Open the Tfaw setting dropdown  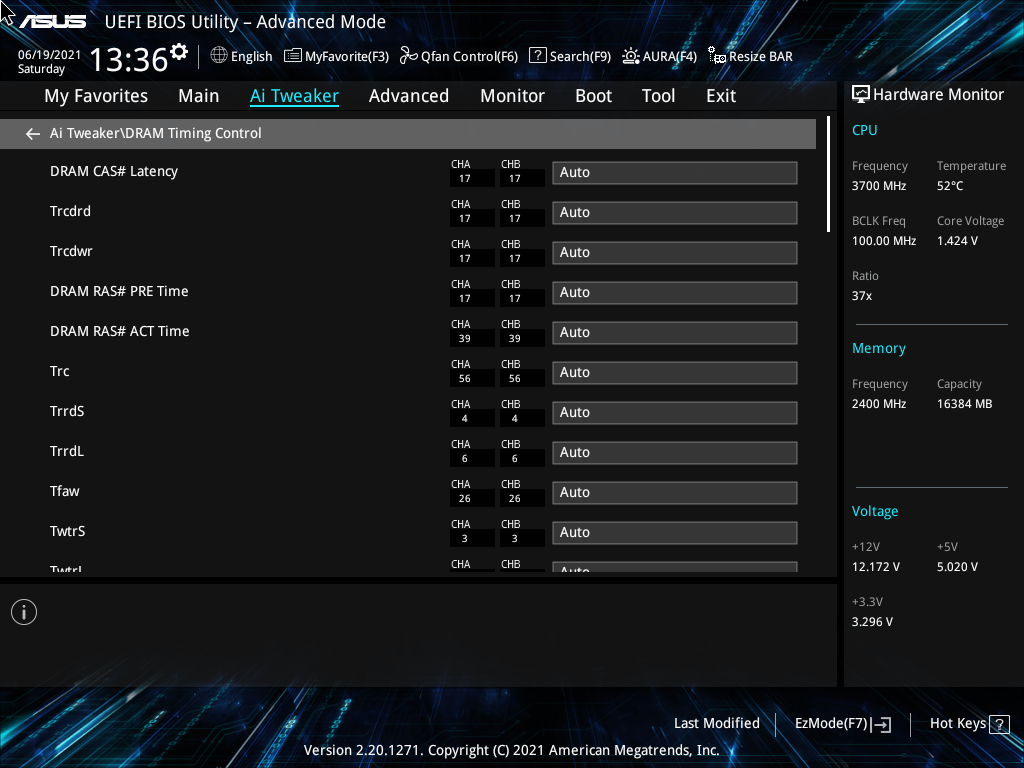click(674, 492)
